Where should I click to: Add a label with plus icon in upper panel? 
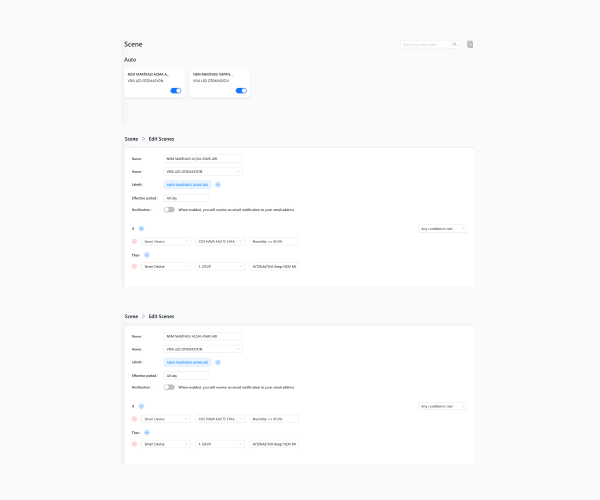pyautogui.click(x=218, y=185)
